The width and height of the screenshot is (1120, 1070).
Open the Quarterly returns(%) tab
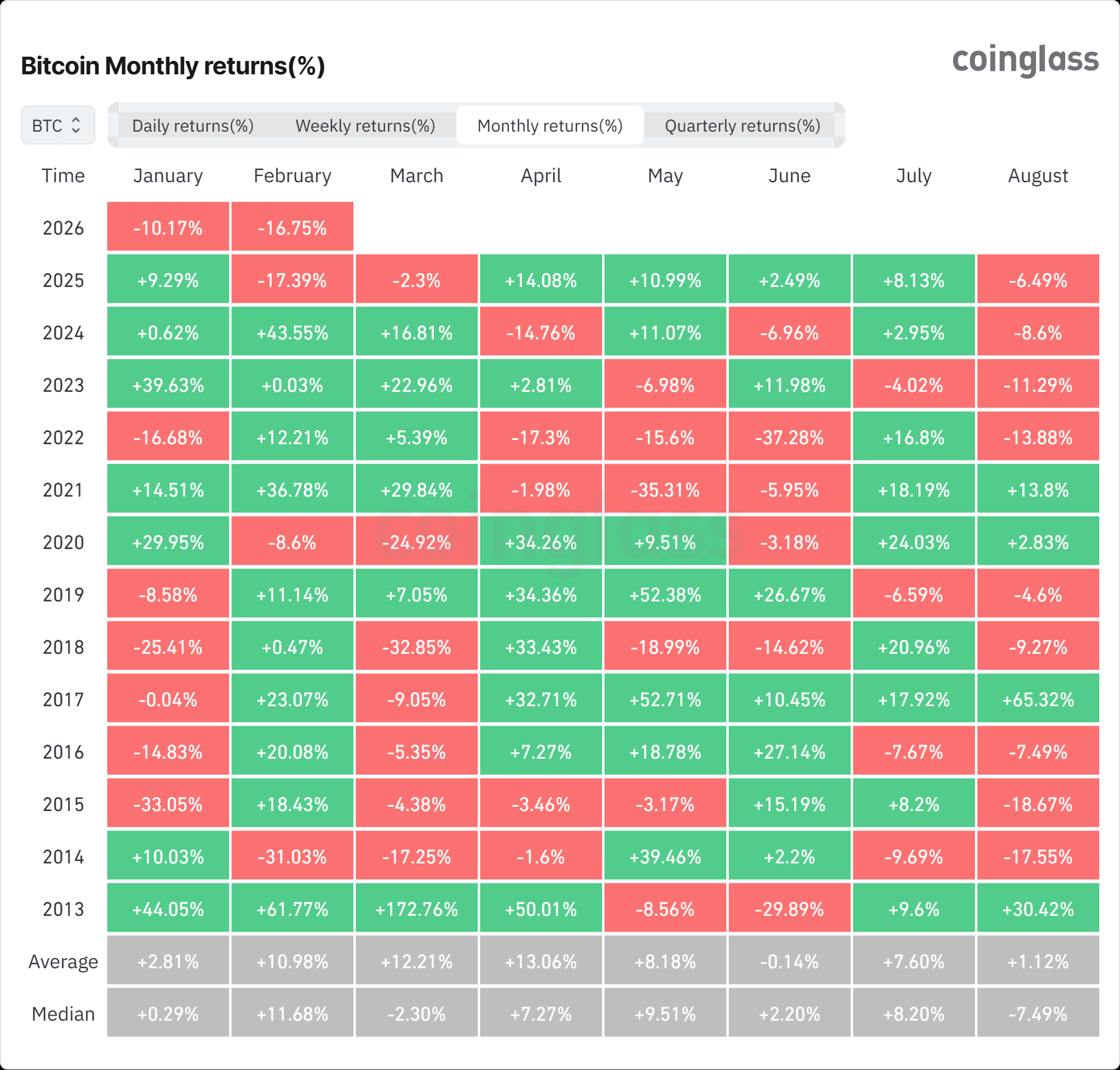click(x=742, y=126)
